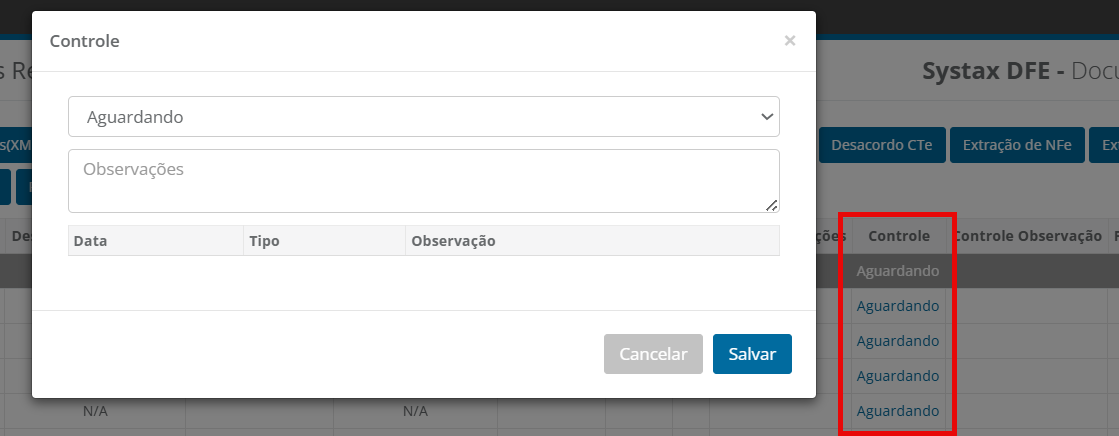Open the Extração de NFe action
Screen dimensions: 1119x436
(x=1017, y=145)
